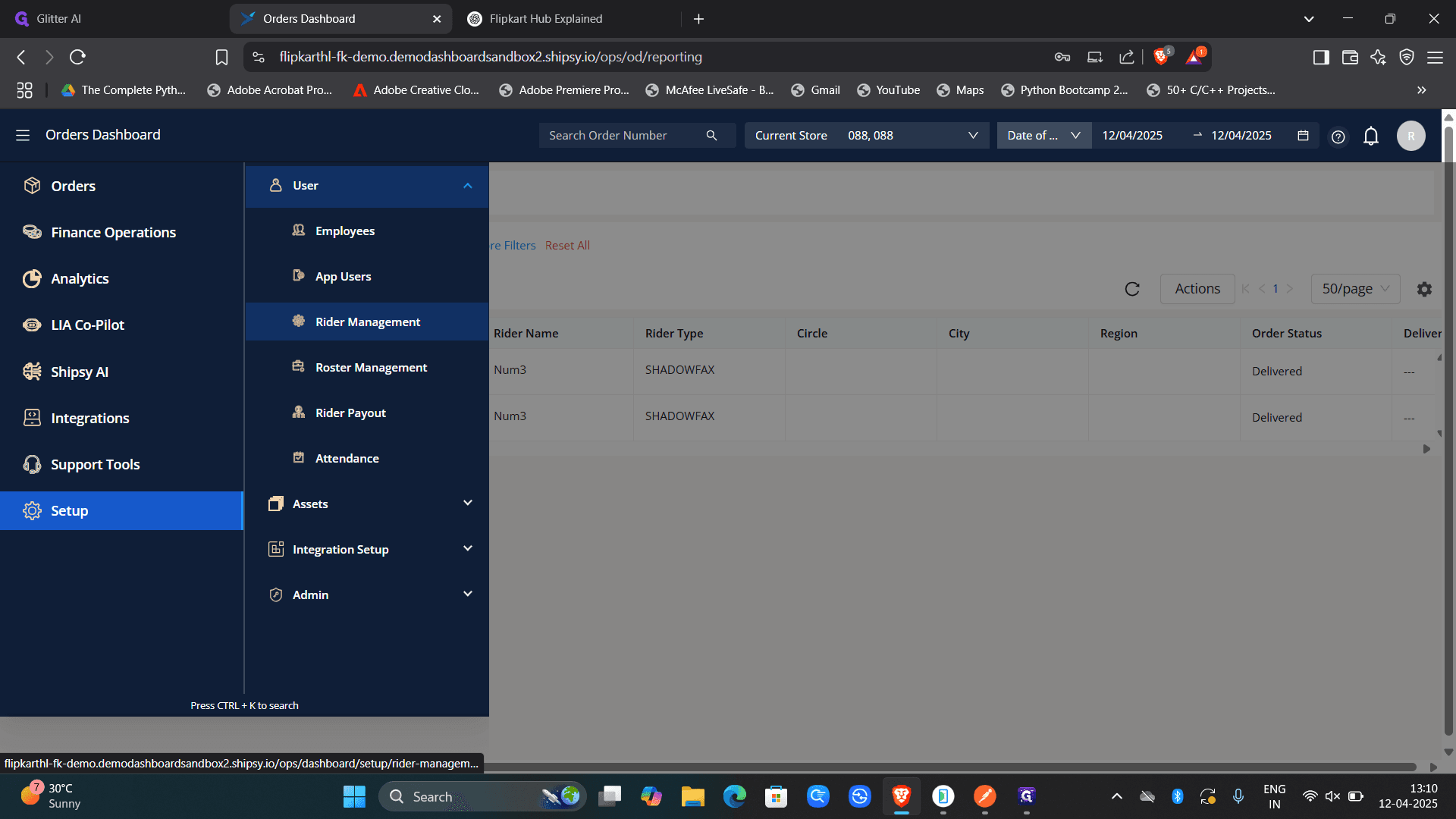Refresh the riders table with reload icon
Image resolution: width=1456 pixels, height=819 pixels.
(1131, 289)
